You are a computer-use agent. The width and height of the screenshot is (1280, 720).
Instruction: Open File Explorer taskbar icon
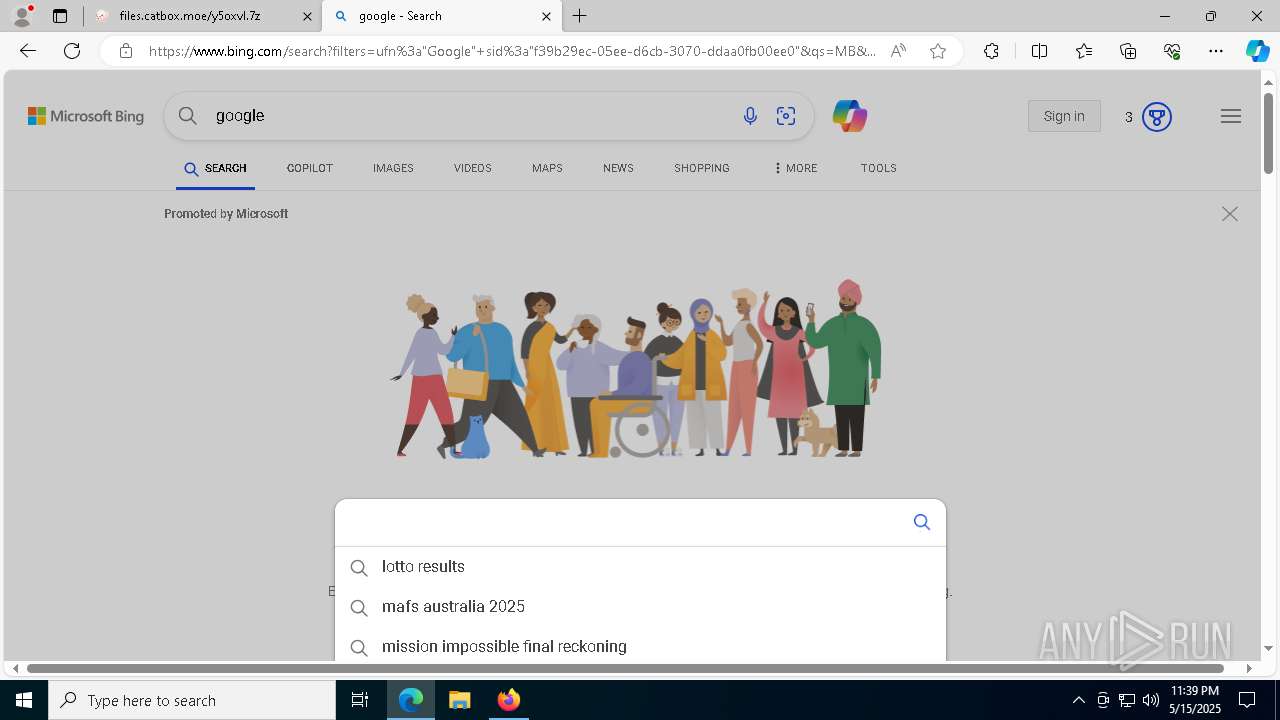point(460,700)
